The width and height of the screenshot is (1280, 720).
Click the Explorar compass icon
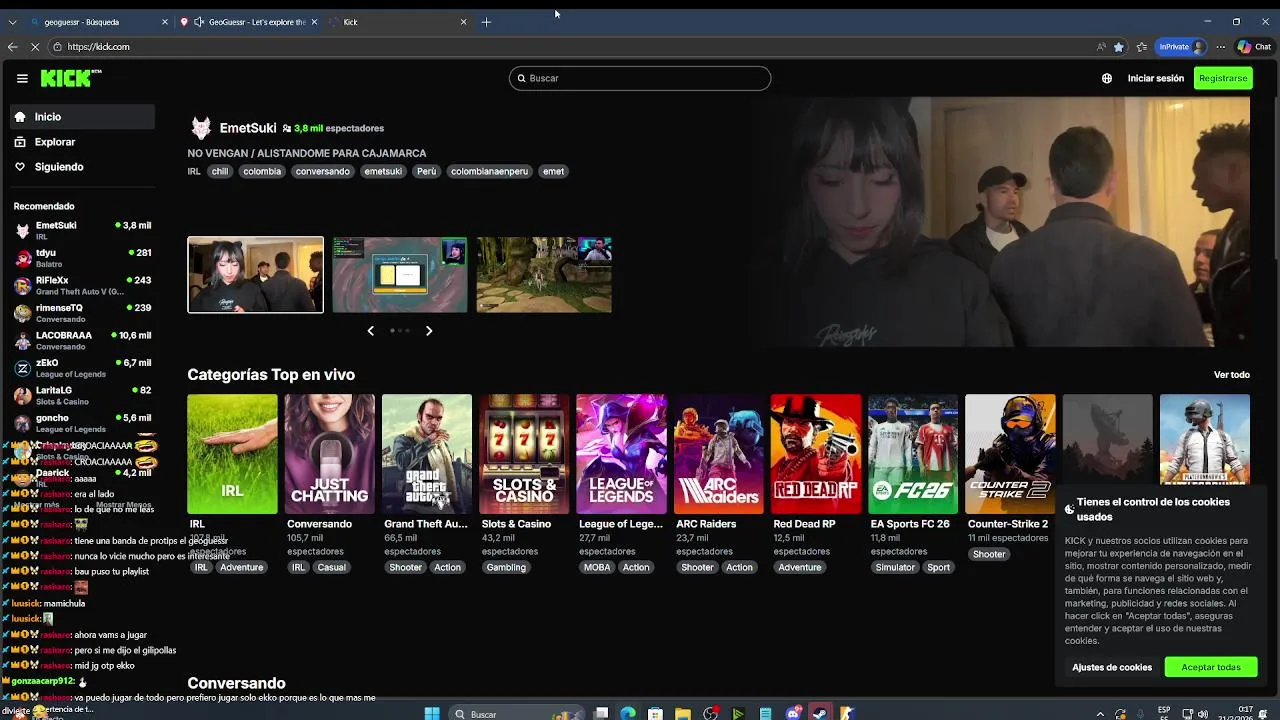[20, 142]
